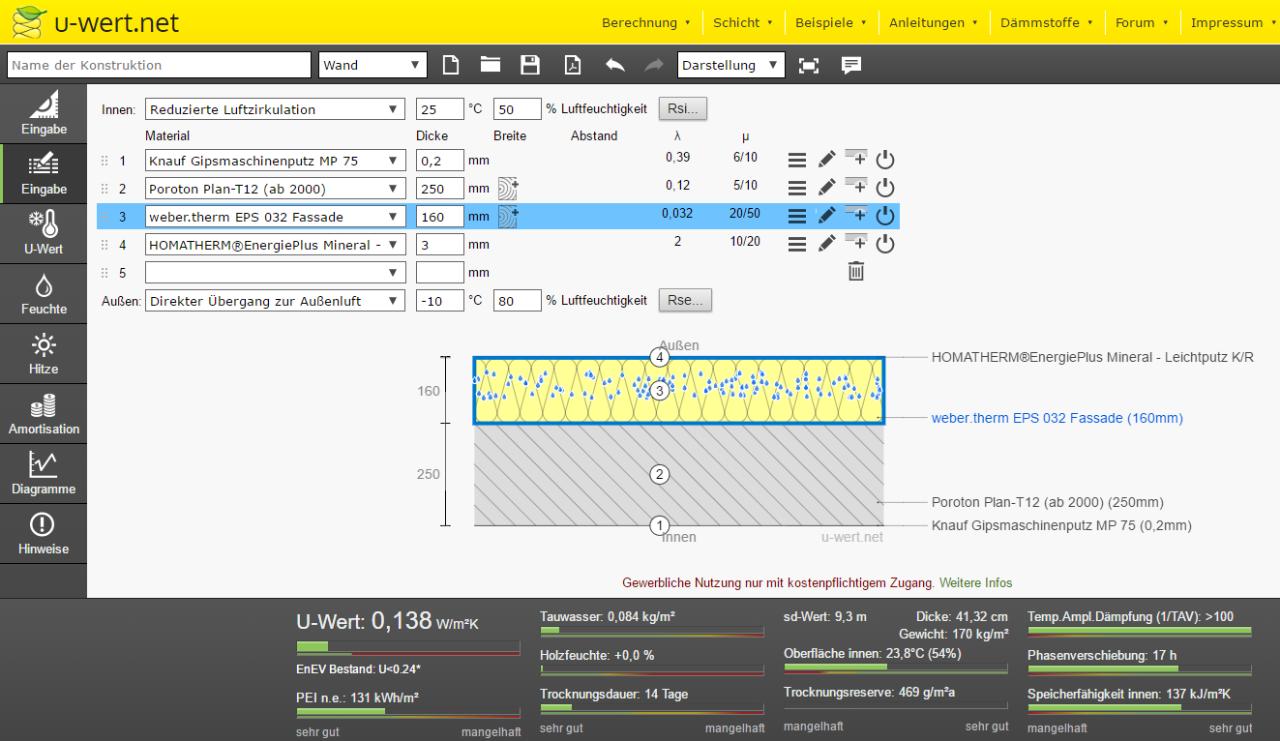
Task: Open the Diagramme sidebar tab
Action: [x=43, y=474]
